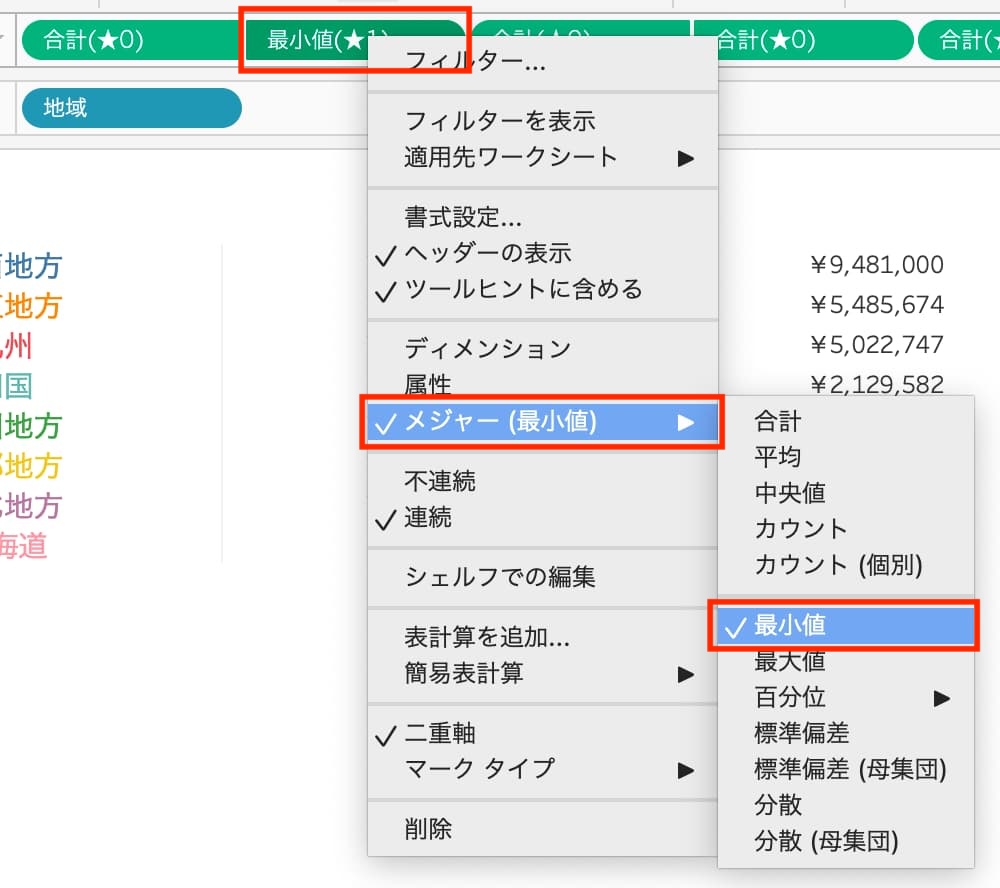The image size is (1000, 888).
Task: Click the 最小値(★1) green pill
Action: 340,41
